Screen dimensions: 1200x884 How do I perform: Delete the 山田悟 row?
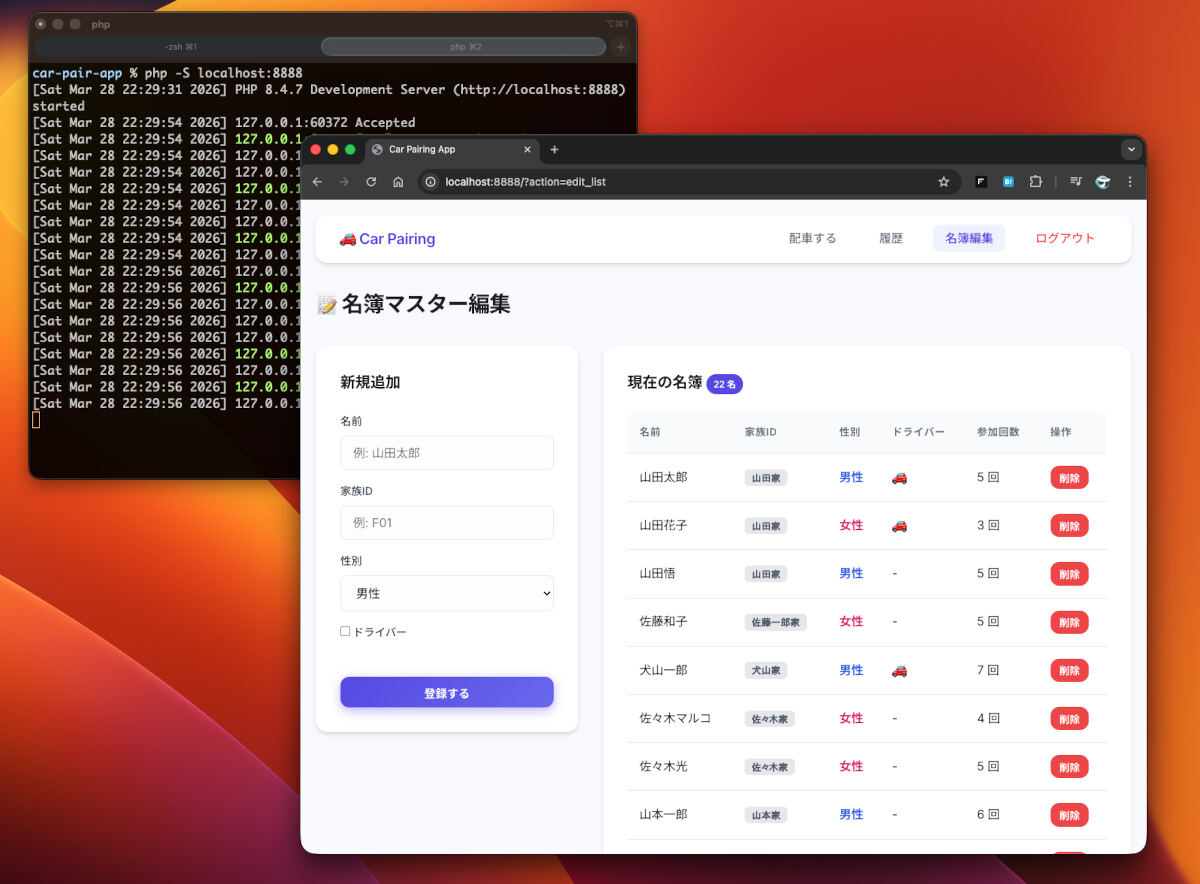click(x=1069, y=574)
